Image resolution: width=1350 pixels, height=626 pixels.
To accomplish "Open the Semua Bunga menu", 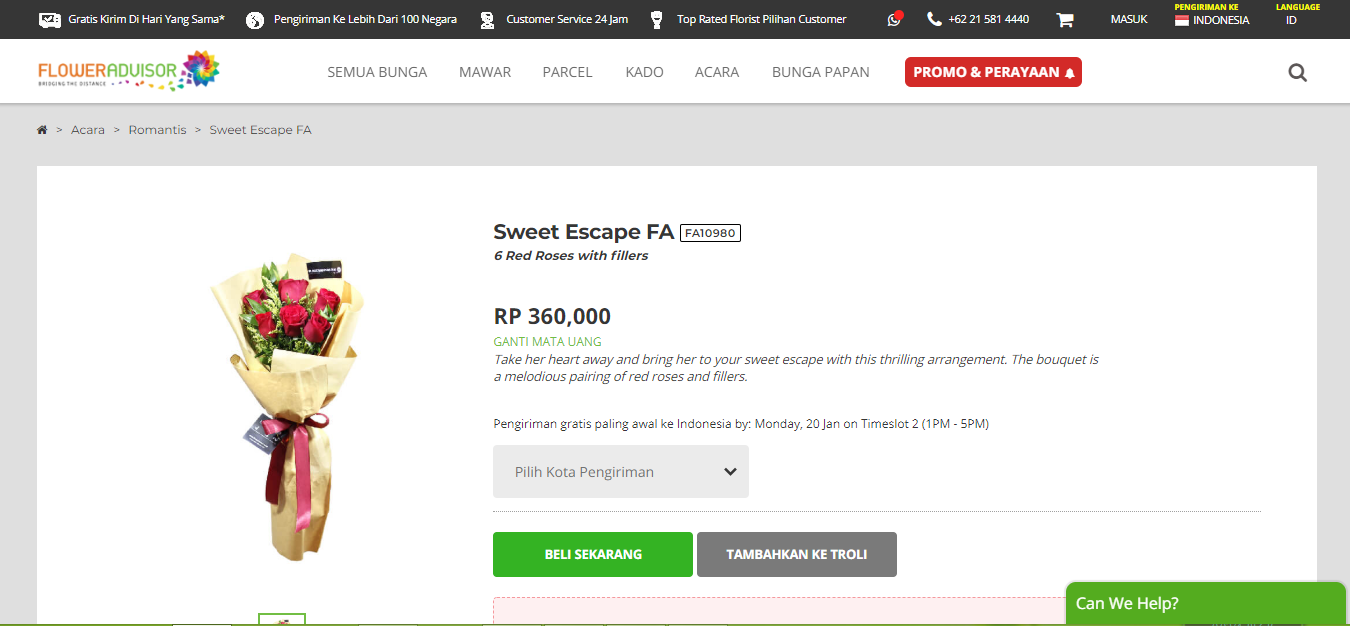I will coord(377,72).
